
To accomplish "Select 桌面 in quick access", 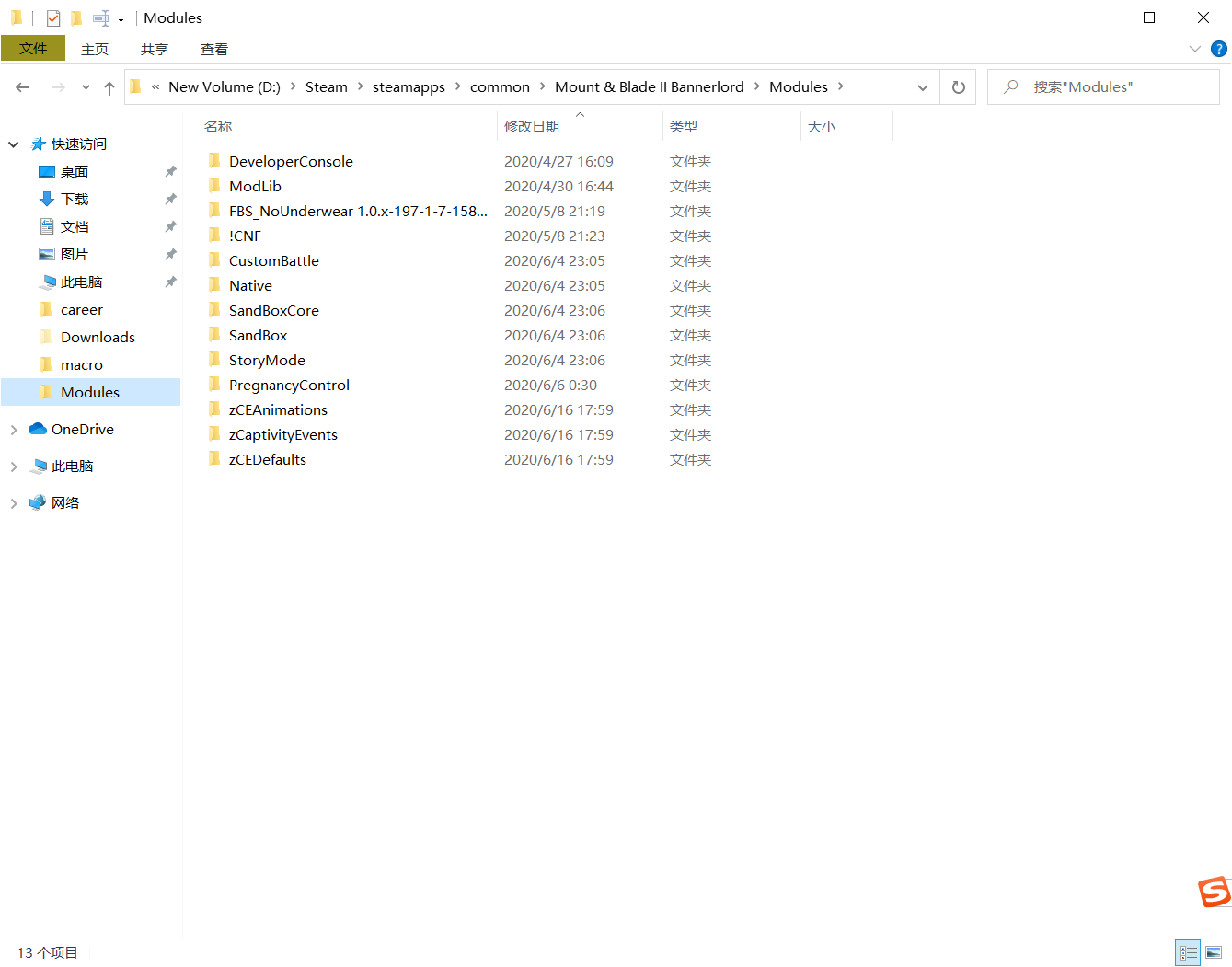I will [x=75, y=172].
